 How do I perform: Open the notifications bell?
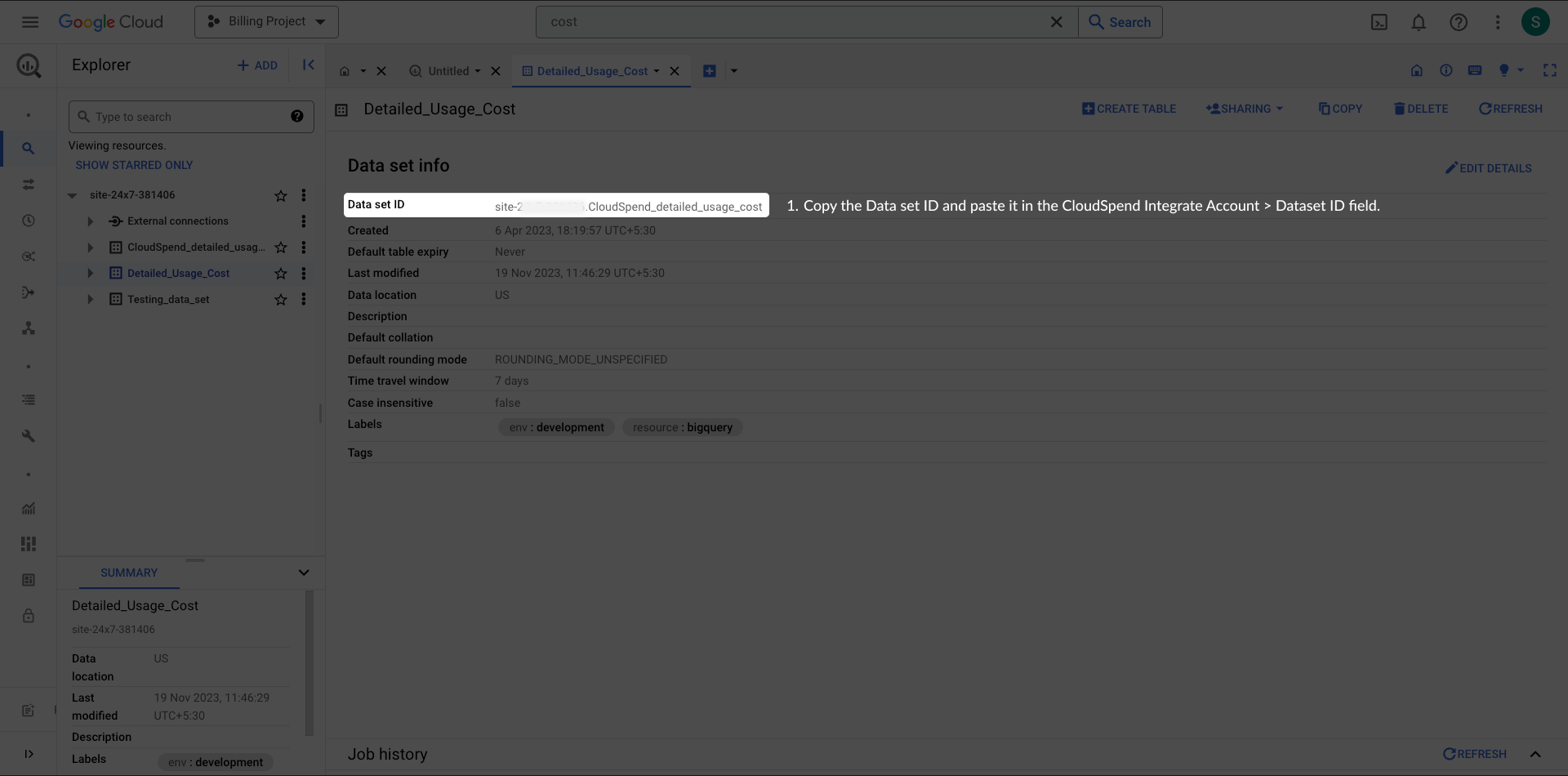coord(1419,22)
